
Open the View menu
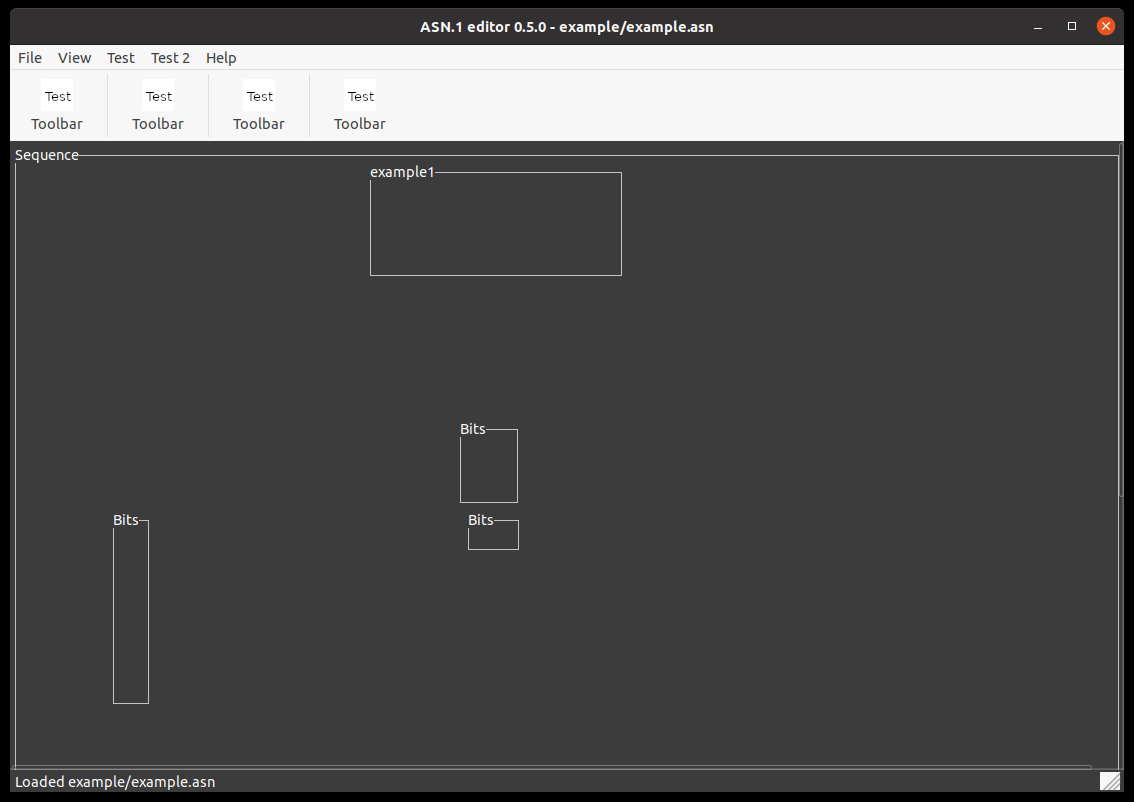click(x=74, y=57)
